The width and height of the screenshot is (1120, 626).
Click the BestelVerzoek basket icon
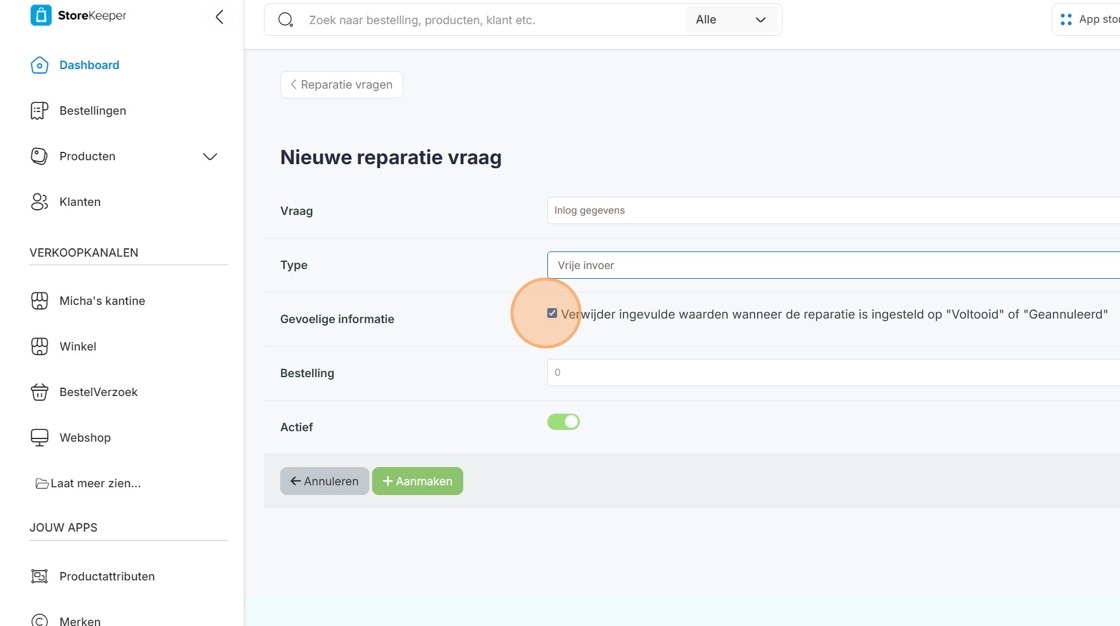39,392
